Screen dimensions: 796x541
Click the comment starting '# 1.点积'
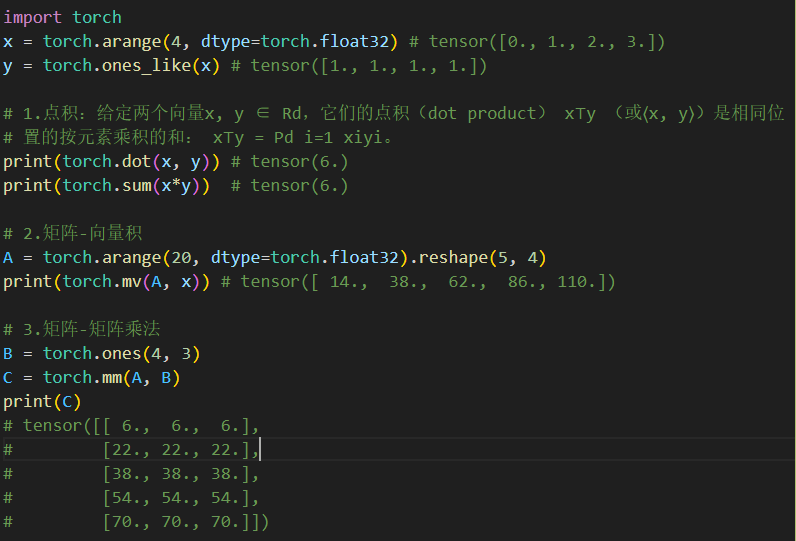pyautogui.click(x=393, y=113)
